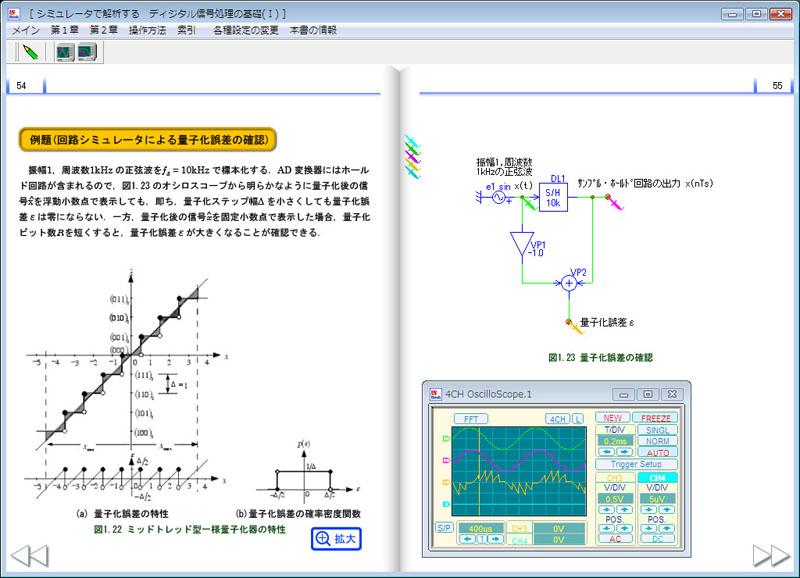Decrease CH3 V/DIV with down arrow
Image resolution: width=800 pixels, height=578 pixels.
tap(607, 509)
